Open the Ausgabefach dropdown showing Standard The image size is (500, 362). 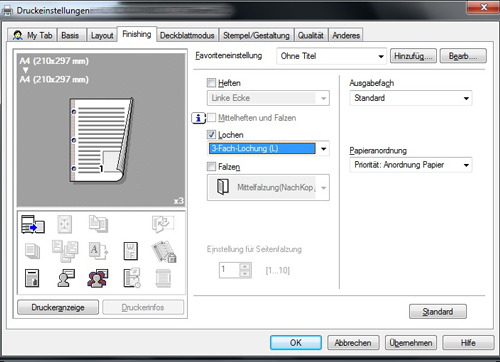pos(411,98)
